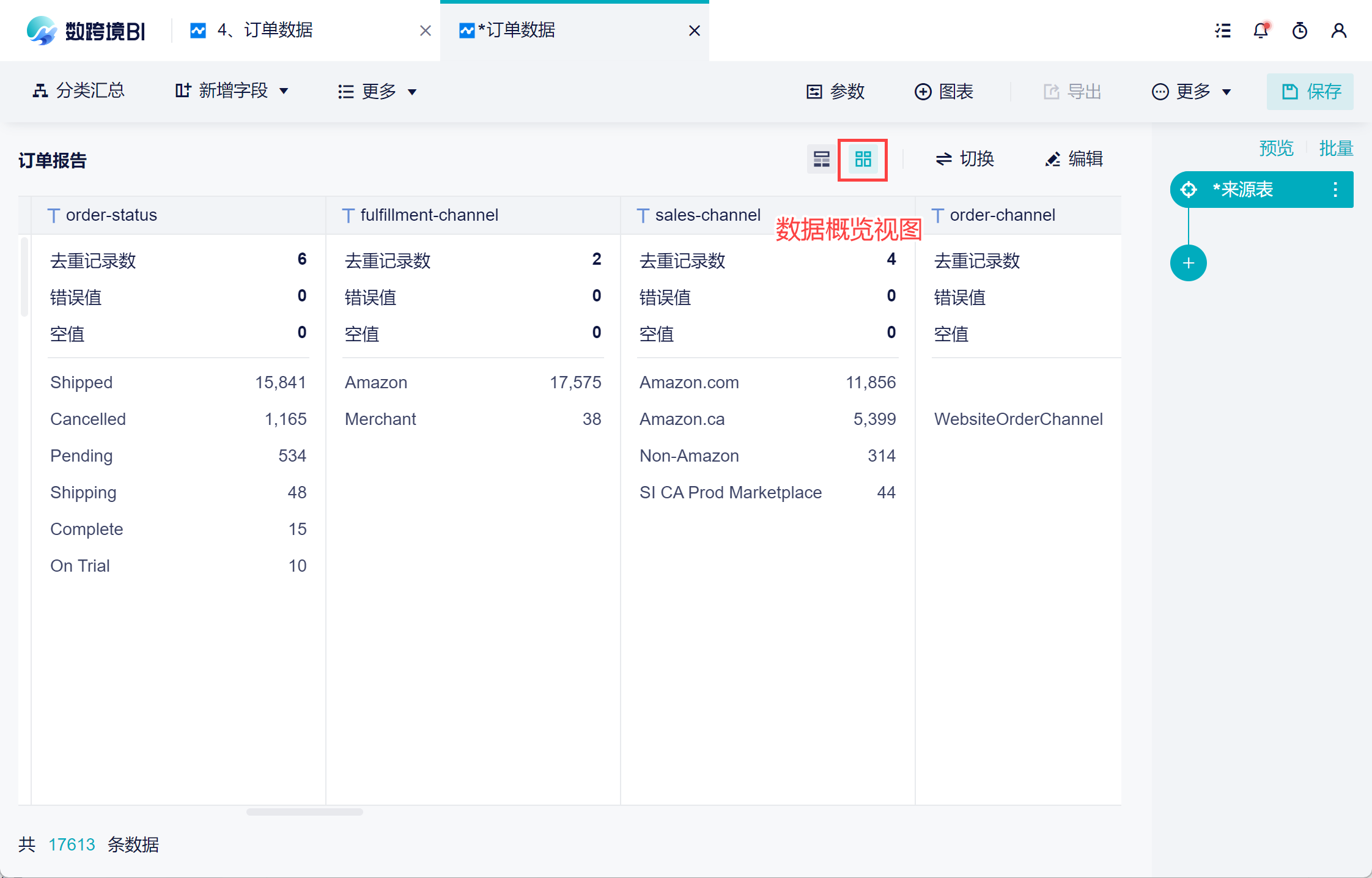Open the notification bell
The height and width of the screenshot is (878, 1372).
1261,31
